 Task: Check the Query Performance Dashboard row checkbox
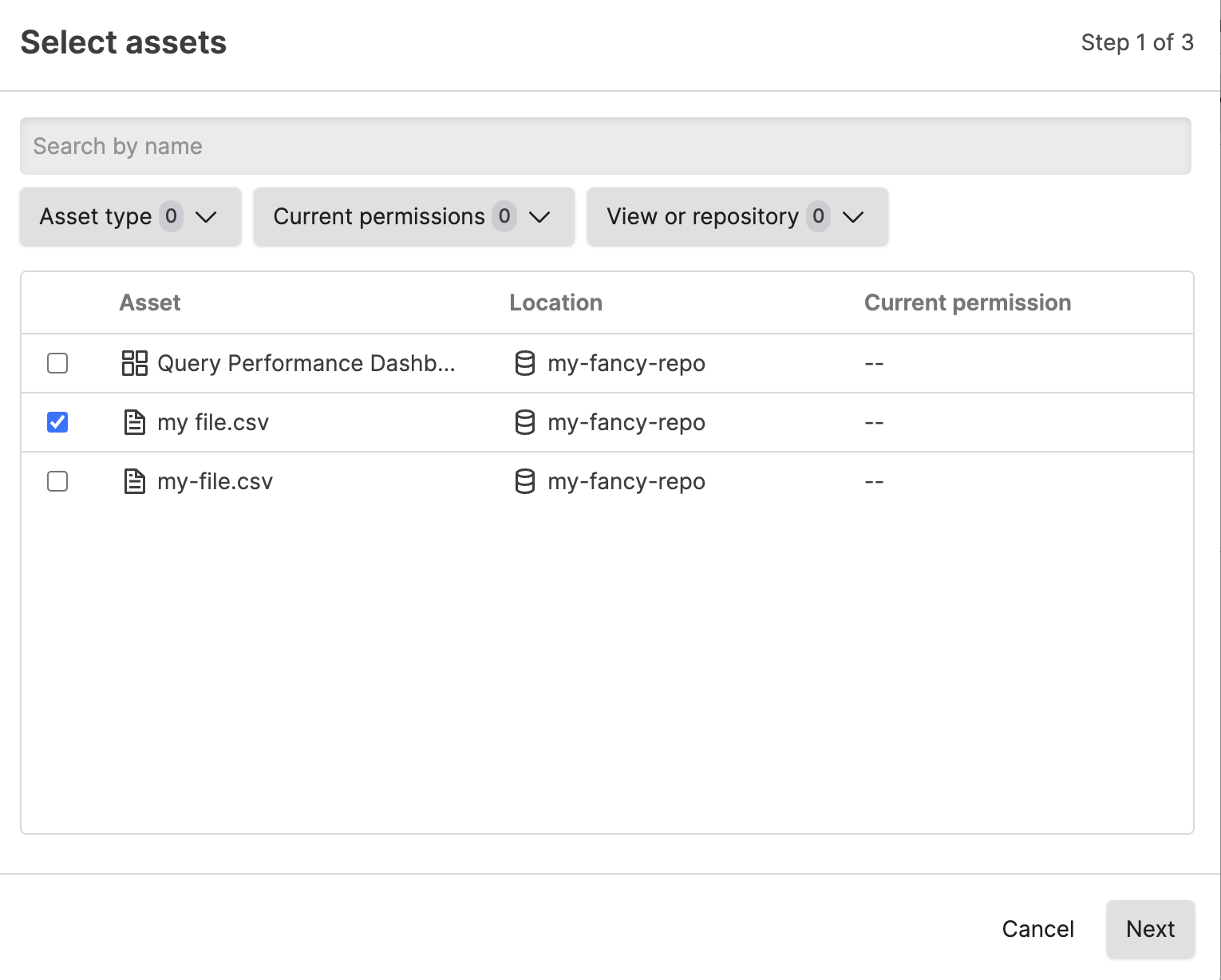click(x=57, y=363)
